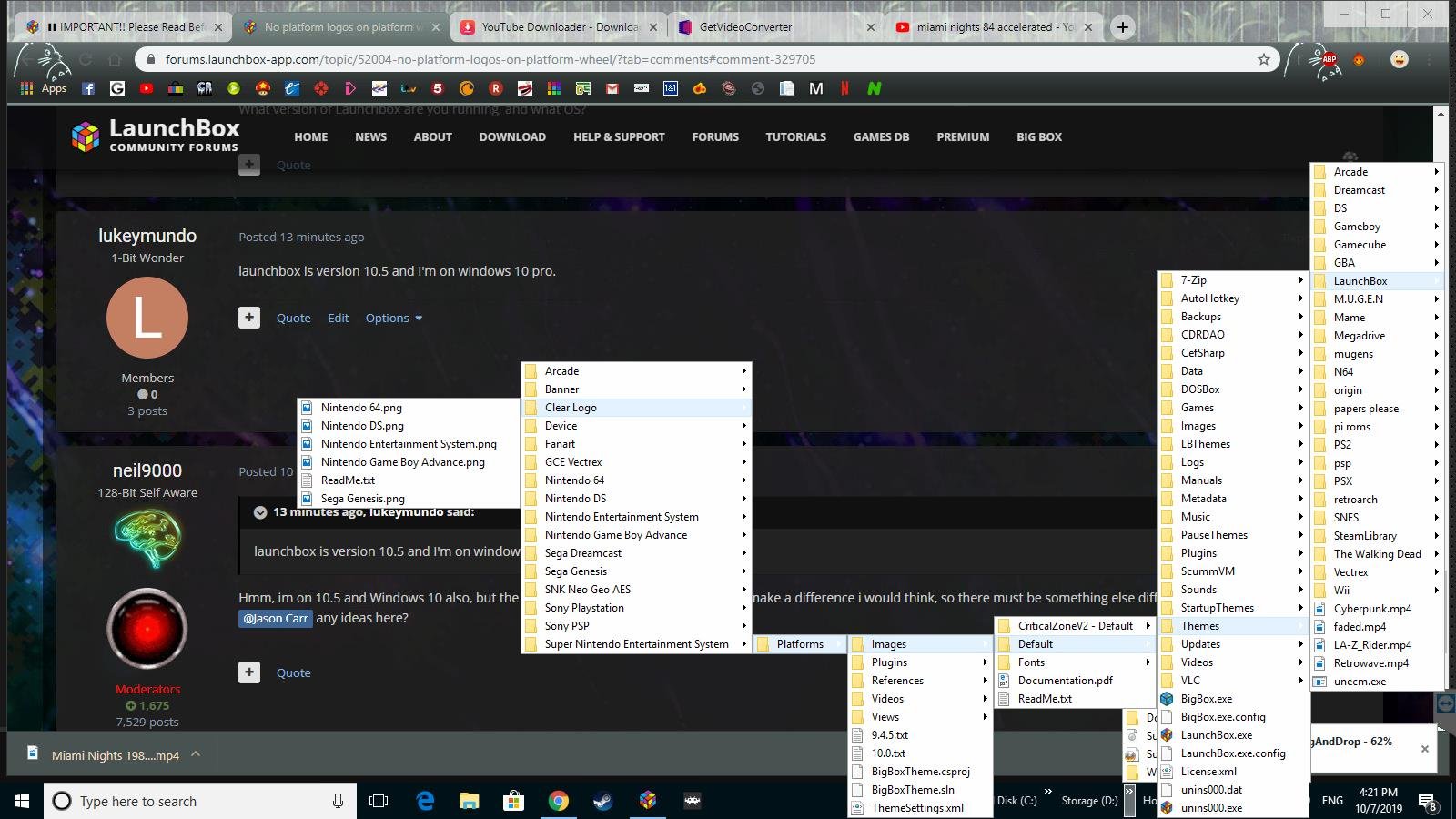Click the @Jason Carr mention link
This screenshot has height=819, width=1456.
275,619
